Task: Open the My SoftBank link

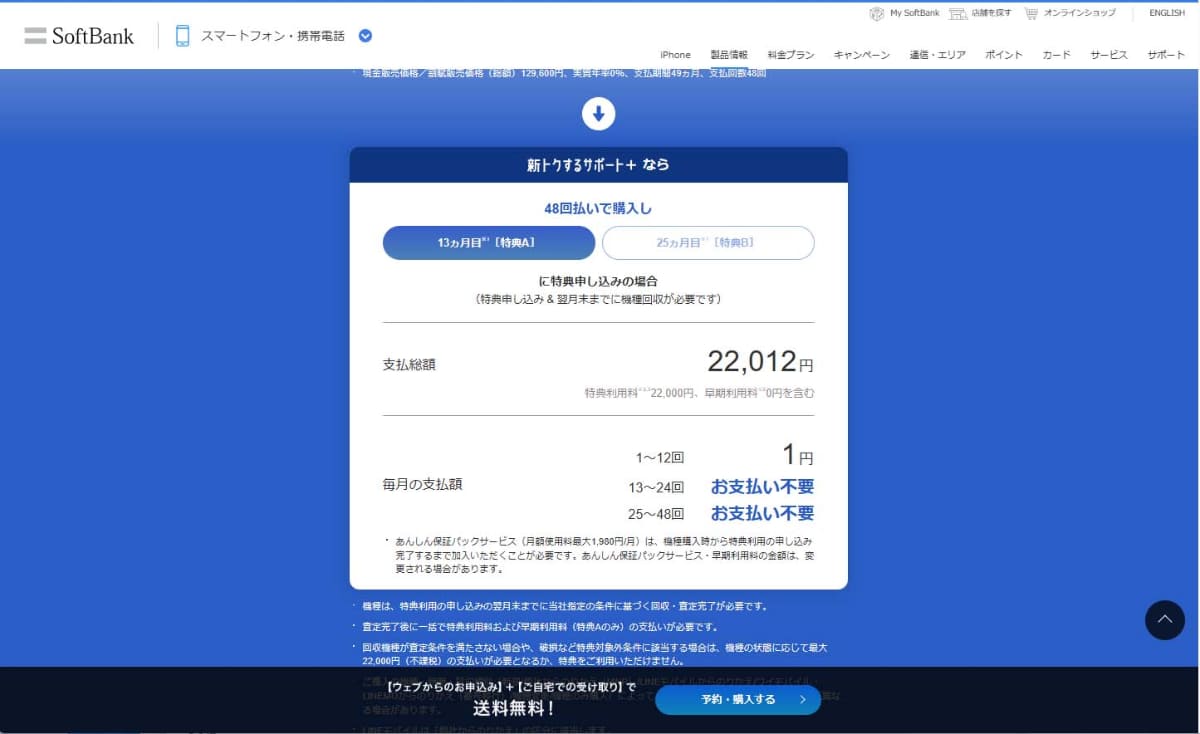Action: [914, 13]
